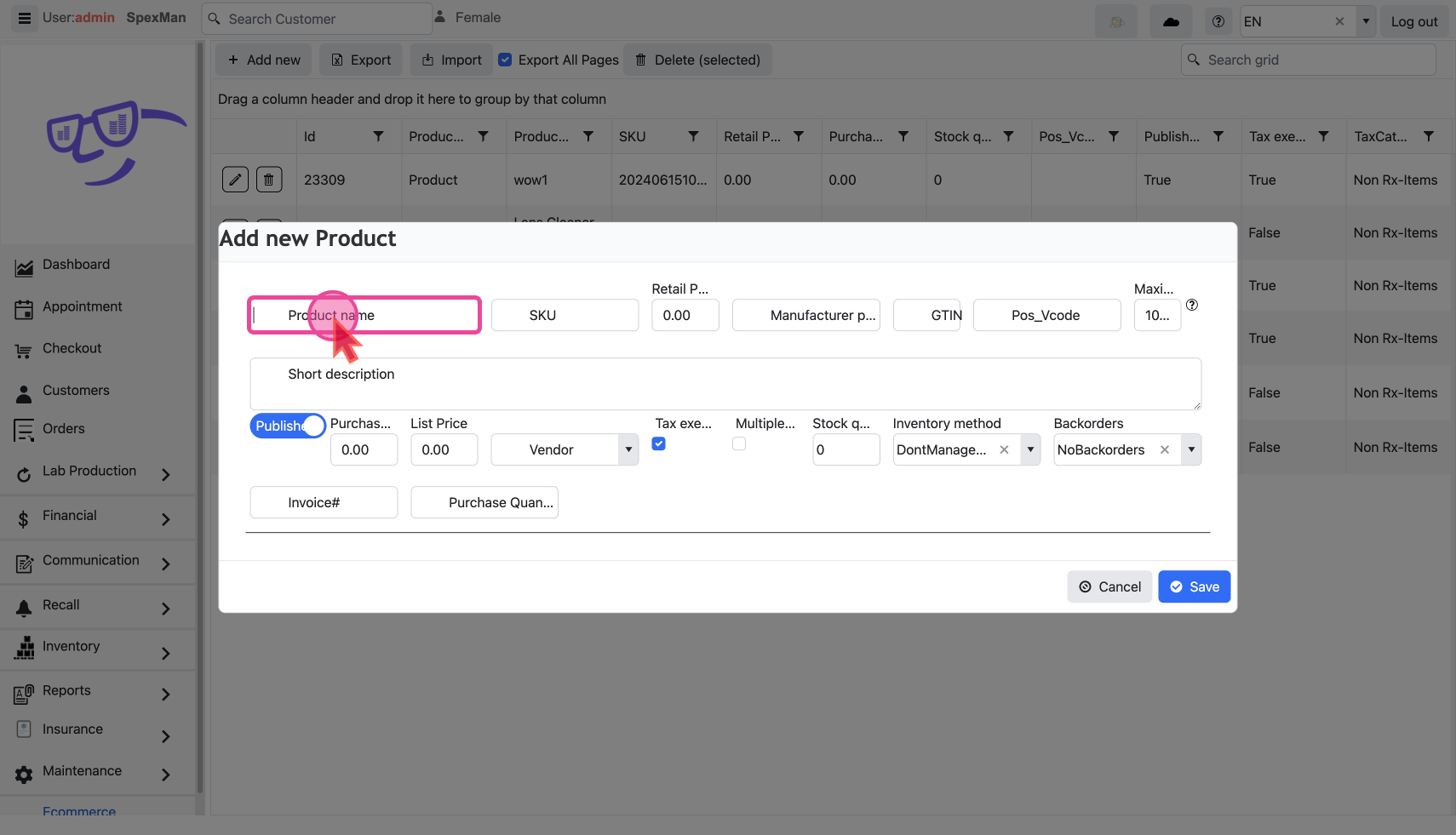
Task: Click the filter icon on Id column
Action: (x=378, y=136)
